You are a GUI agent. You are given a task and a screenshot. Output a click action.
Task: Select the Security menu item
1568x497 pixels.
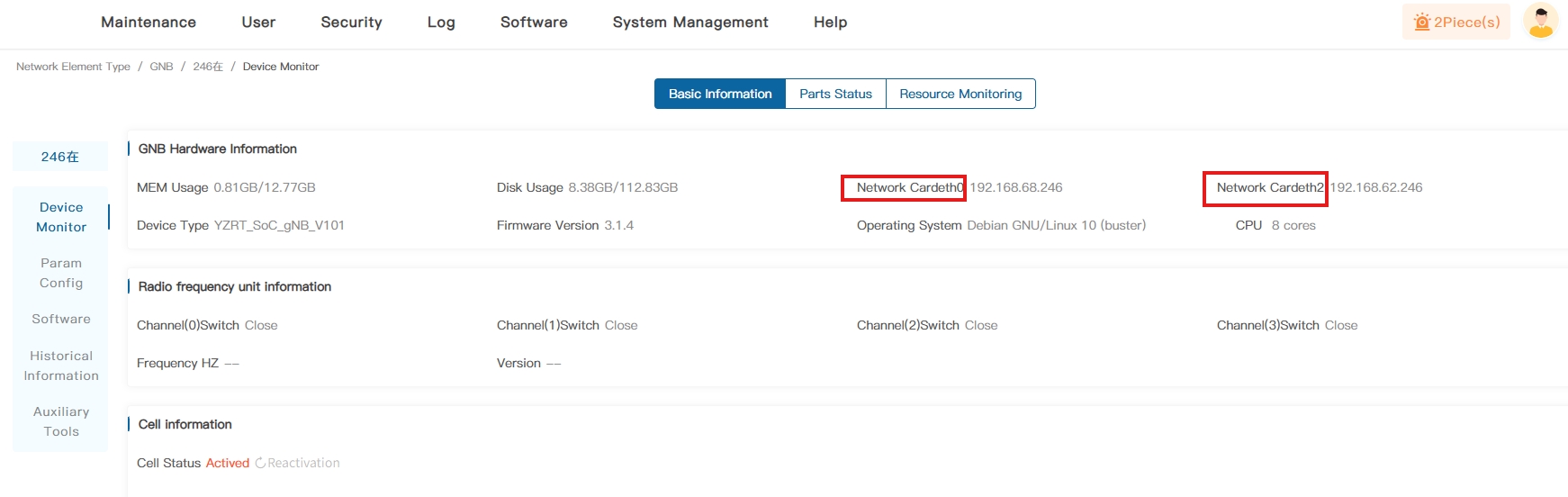(x=351, y=23)
